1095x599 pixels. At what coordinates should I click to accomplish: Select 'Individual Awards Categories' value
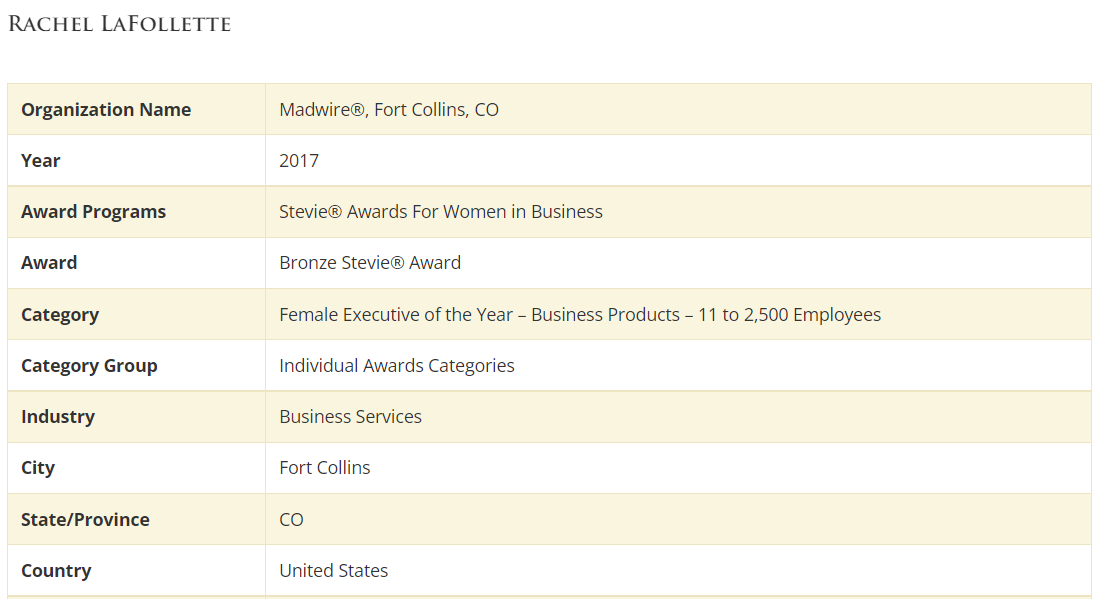pyautogui.click(x=397, y=365)
